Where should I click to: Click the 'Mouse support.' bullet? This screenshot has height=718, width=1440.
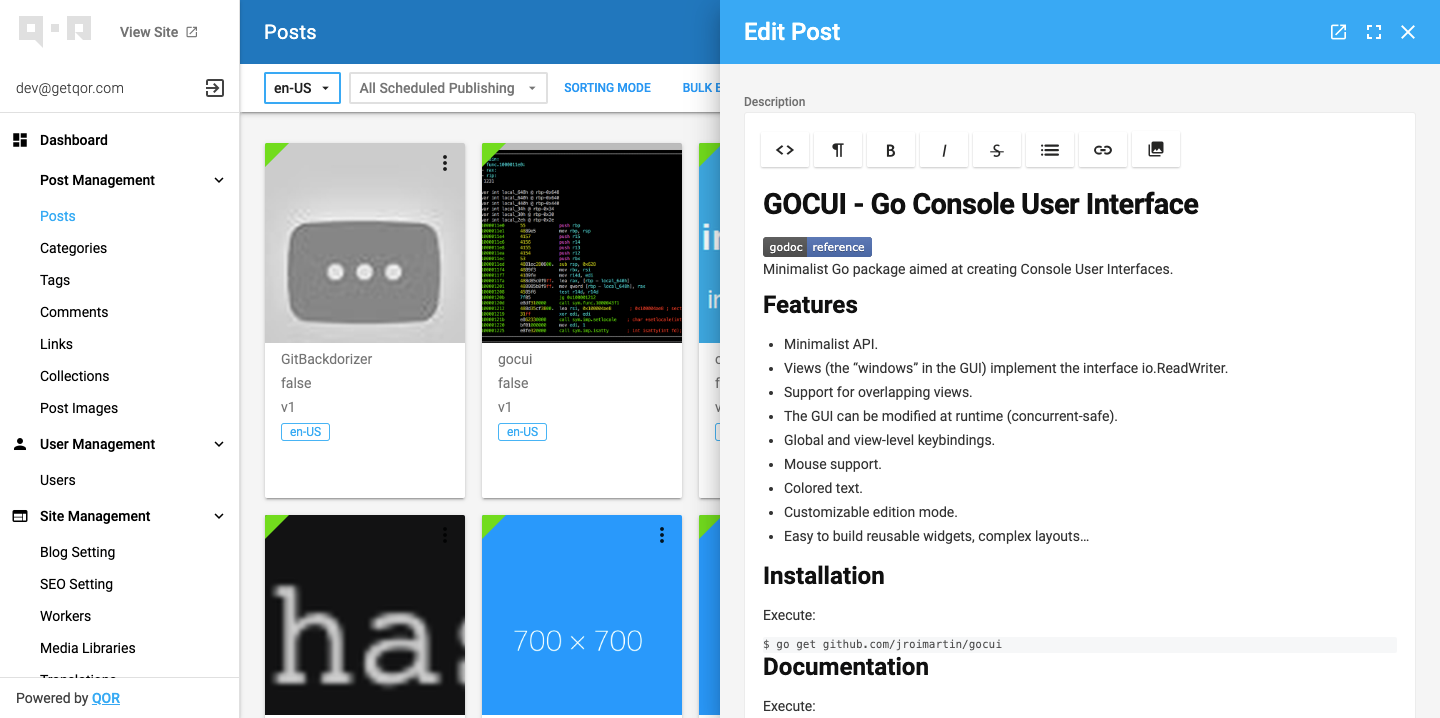[833, 464]
